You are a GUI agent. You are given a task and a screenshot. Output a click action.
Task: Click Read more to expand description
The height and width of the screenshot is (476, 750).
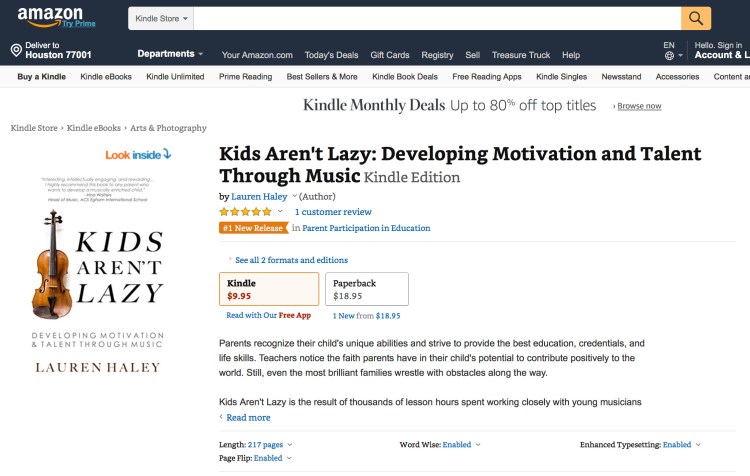(248, 418)
